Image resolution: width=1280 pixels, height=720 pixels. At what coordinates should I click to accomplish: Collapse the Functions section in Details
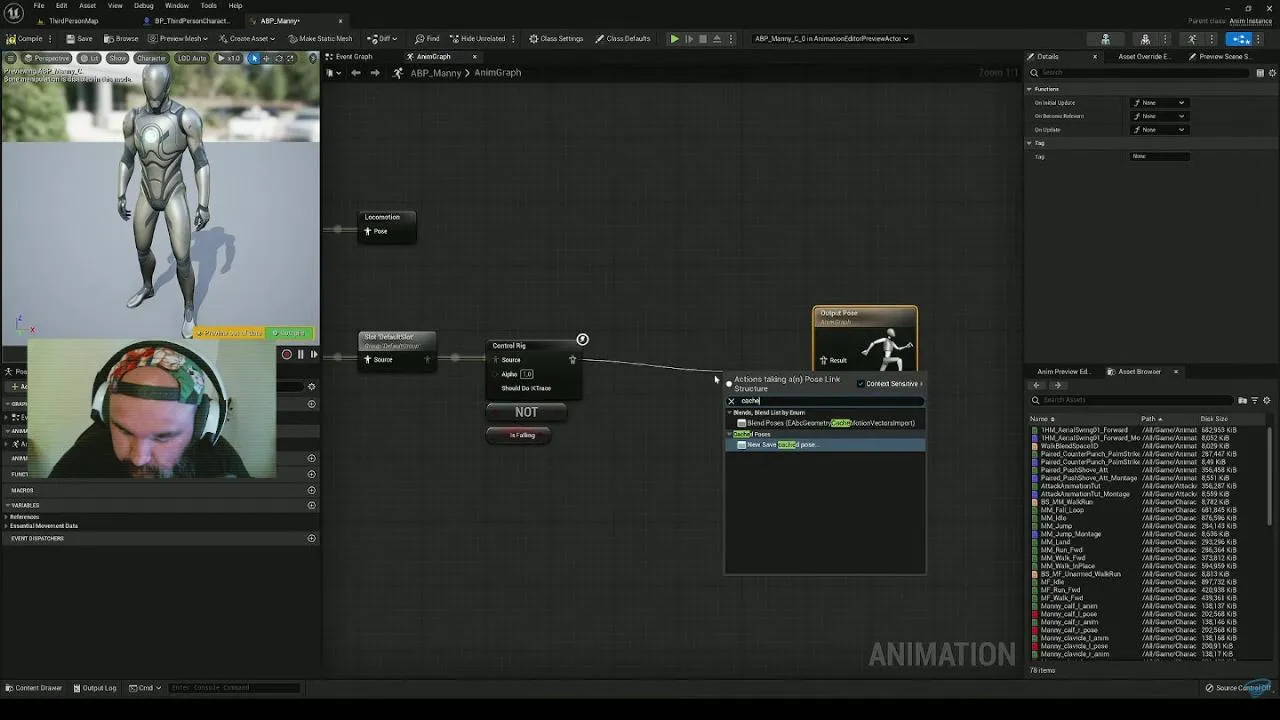tap(1029, 89)
